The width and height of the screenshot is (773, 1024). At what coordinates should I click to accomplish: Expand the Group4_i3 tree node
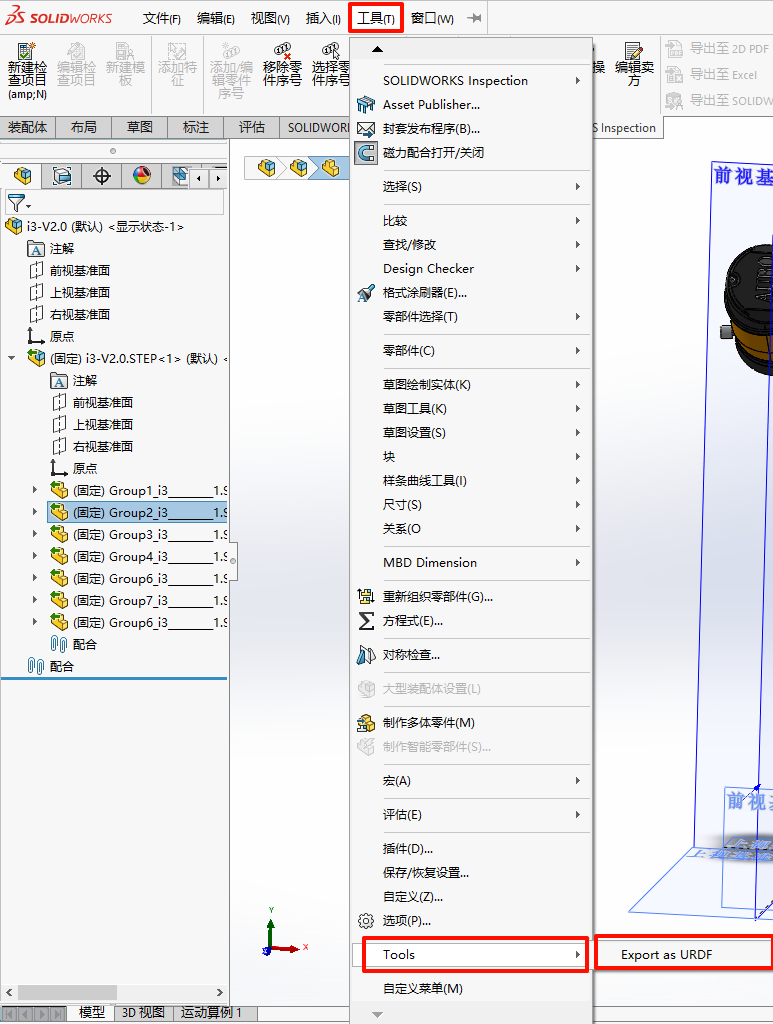click(x=35, y=556)
